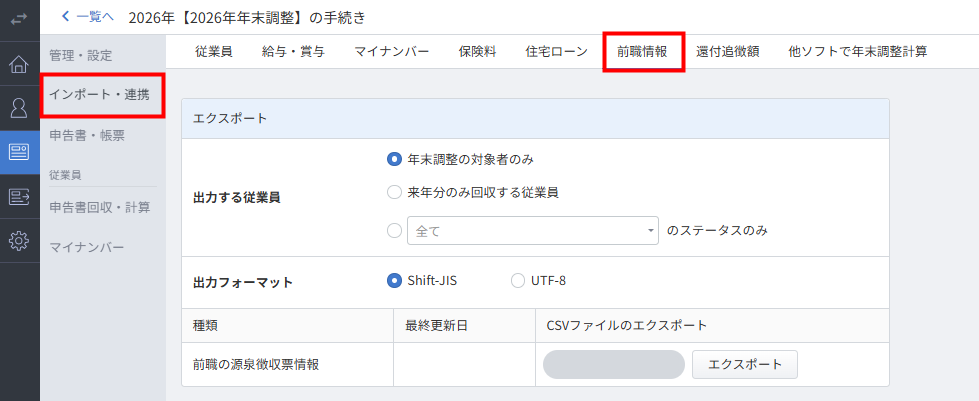This screenshot has height=401, width=979.
Task: Click the swap arrows icon in sidebar
Action: (19, 19)
